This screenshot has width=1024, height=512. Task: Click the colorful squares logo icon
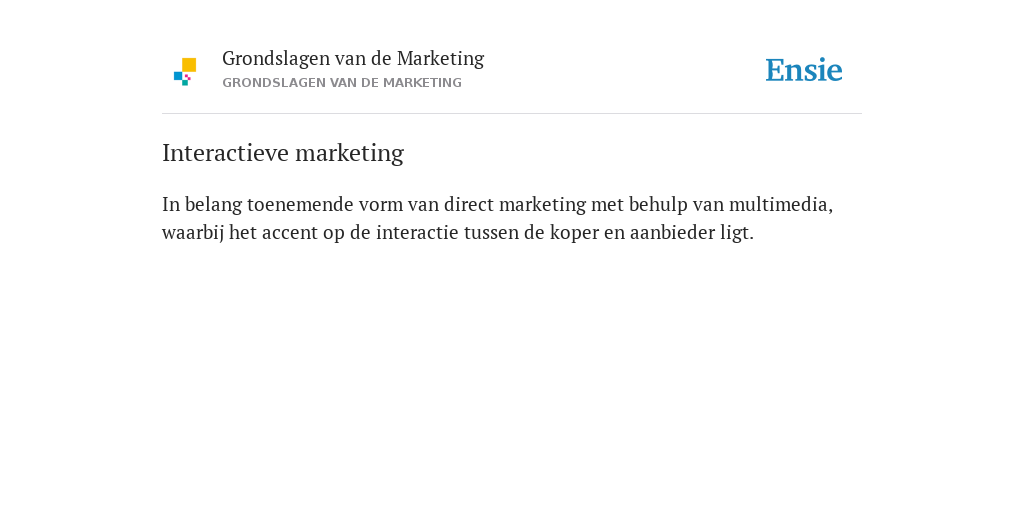point(185,72)
